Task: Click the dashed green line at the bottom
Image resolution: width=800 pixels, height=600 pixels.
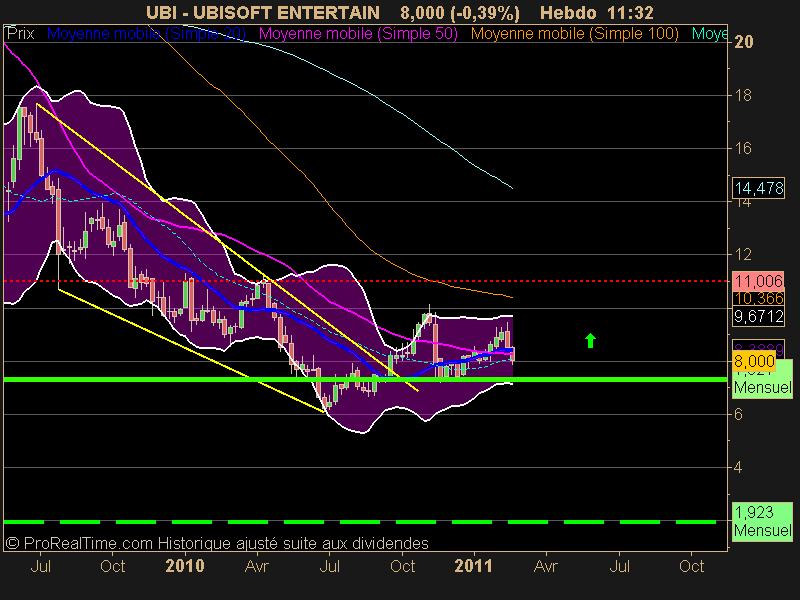Action: (360, 522)
